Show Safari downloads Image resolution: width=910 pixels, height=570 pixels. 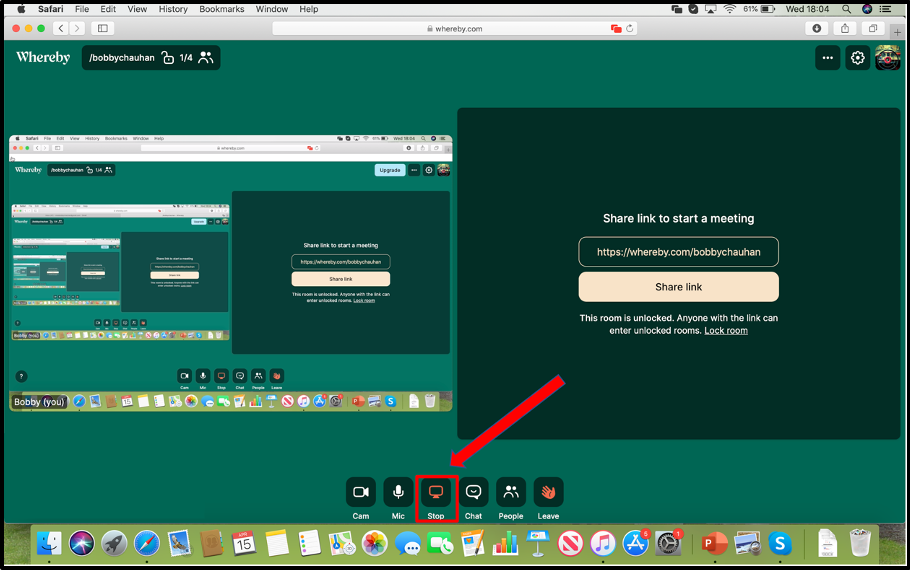click(817, 28)
